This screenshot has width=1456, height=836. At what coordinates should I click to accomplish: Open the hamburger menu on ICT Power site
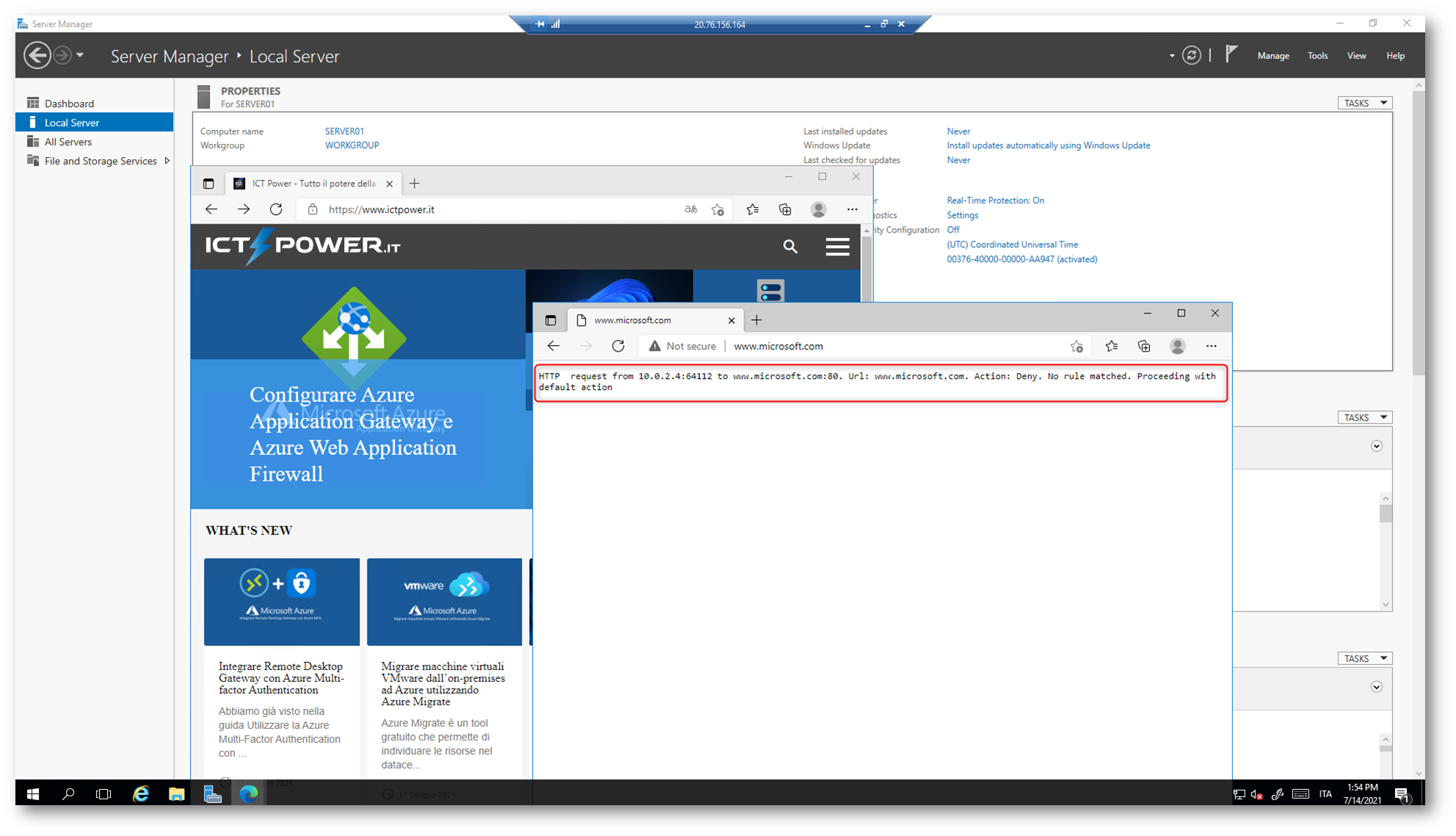837,247
